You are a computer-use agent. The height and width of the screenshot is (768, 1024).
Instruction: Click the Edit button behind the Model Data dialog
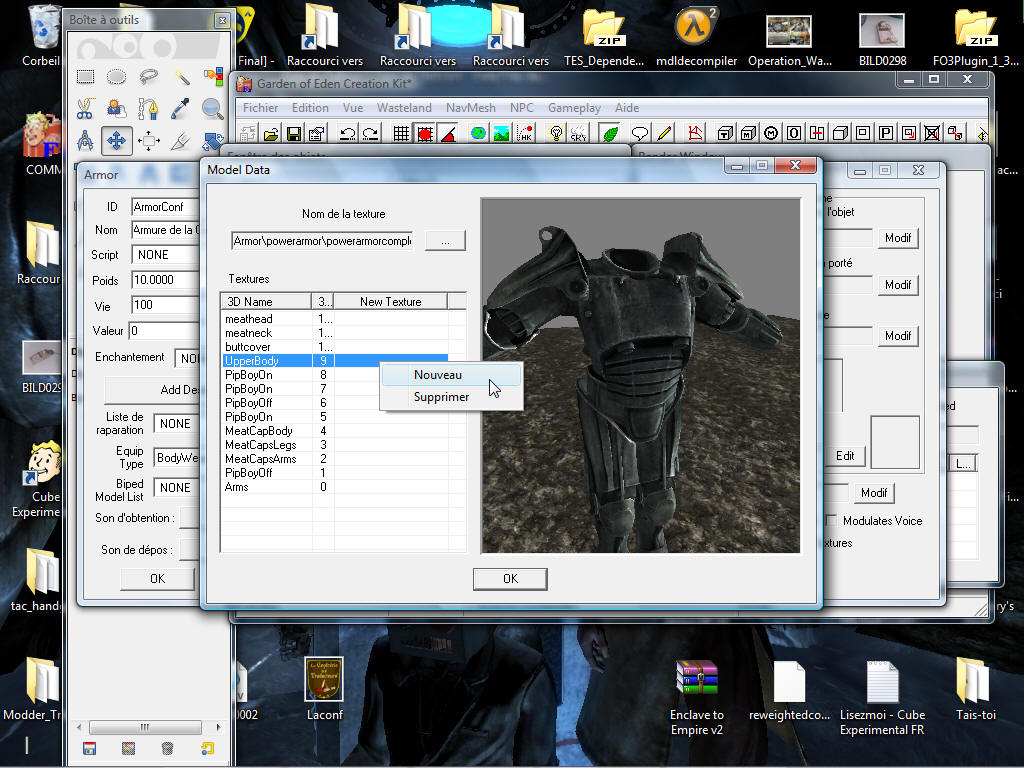(x=845, y=456)
